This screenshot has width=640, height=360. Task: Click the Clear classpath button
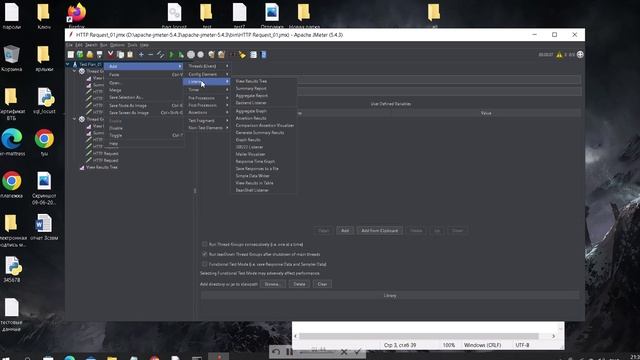tap(322, 284)
